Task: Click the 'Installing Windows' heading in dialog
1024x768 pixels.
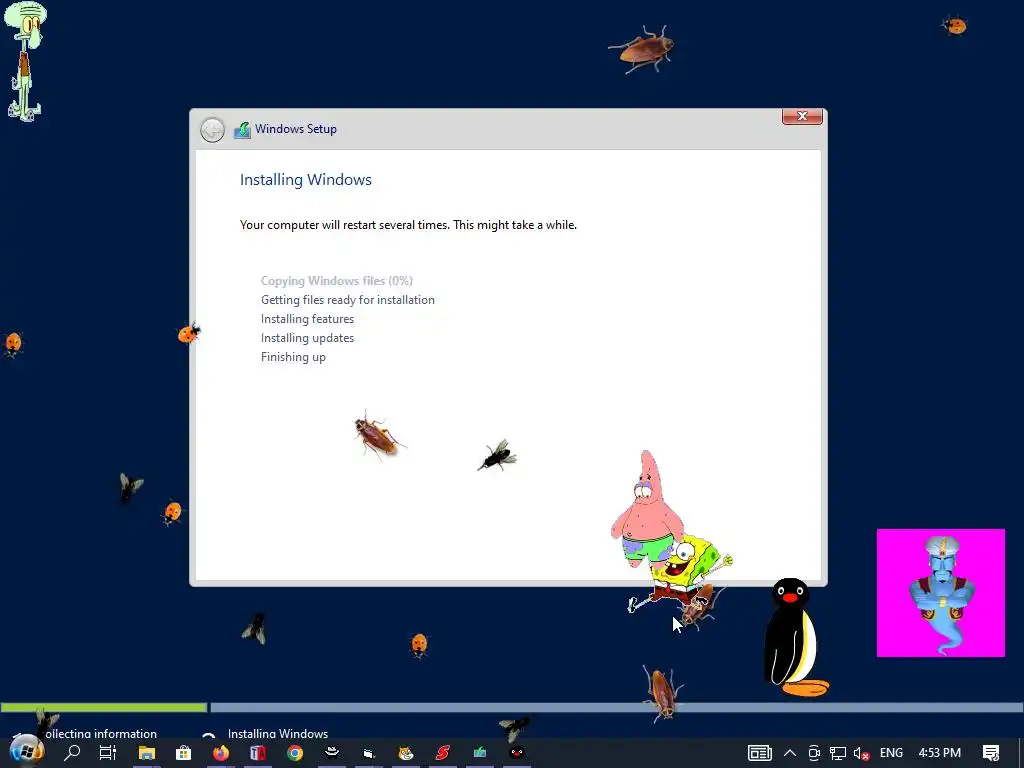Action: pyautogui.click(x=306, y=180)
